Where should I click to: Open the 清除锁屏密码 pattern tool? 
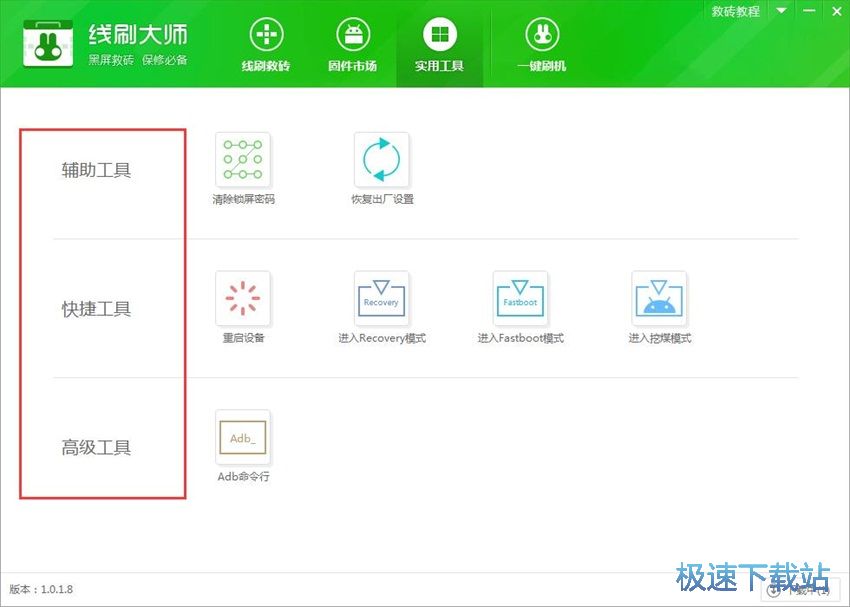click(243, 160)
